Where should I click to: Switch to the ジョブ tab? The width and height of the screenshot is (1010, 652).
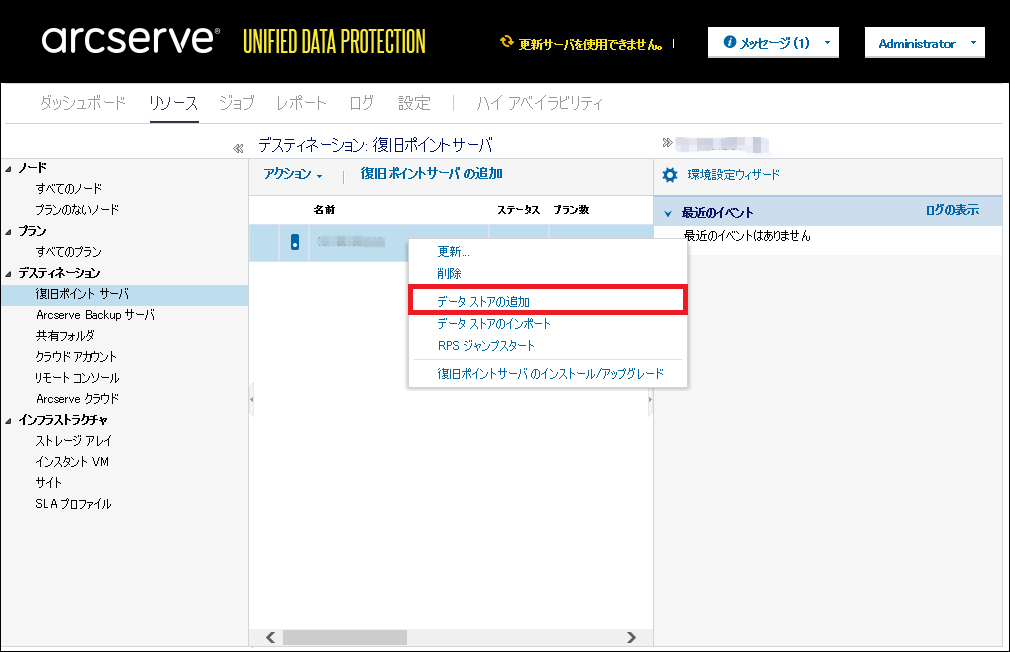tap(236, 102)
